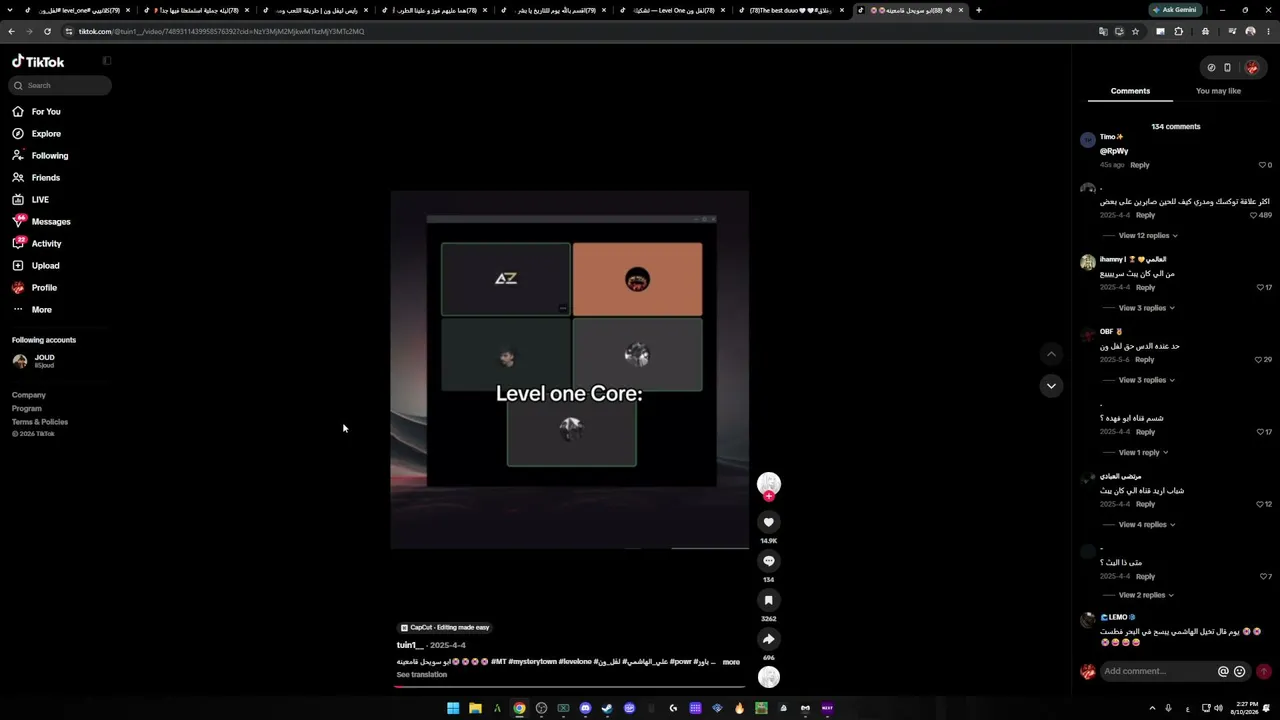Expand the caption with more
The image size is (1280, 720).
click(x=731, y=662)
